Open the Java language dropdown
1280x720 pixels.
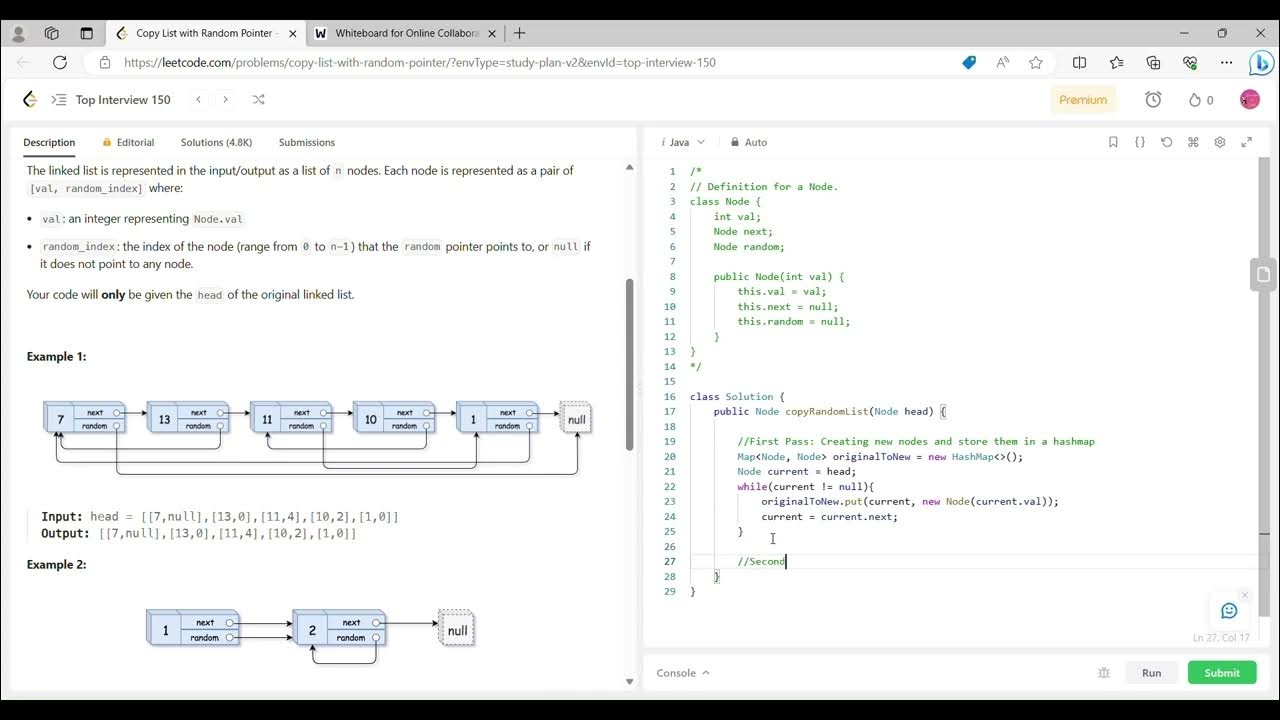pos(683,142)
